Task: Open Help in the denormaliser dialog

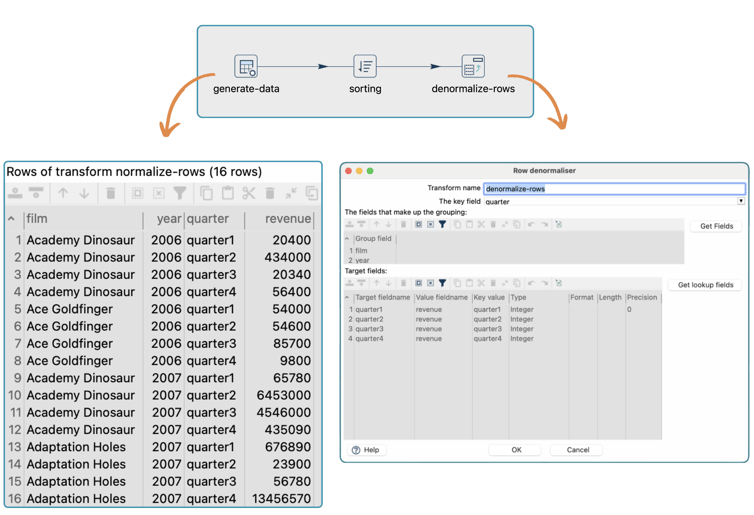Action: click(366, 450)
